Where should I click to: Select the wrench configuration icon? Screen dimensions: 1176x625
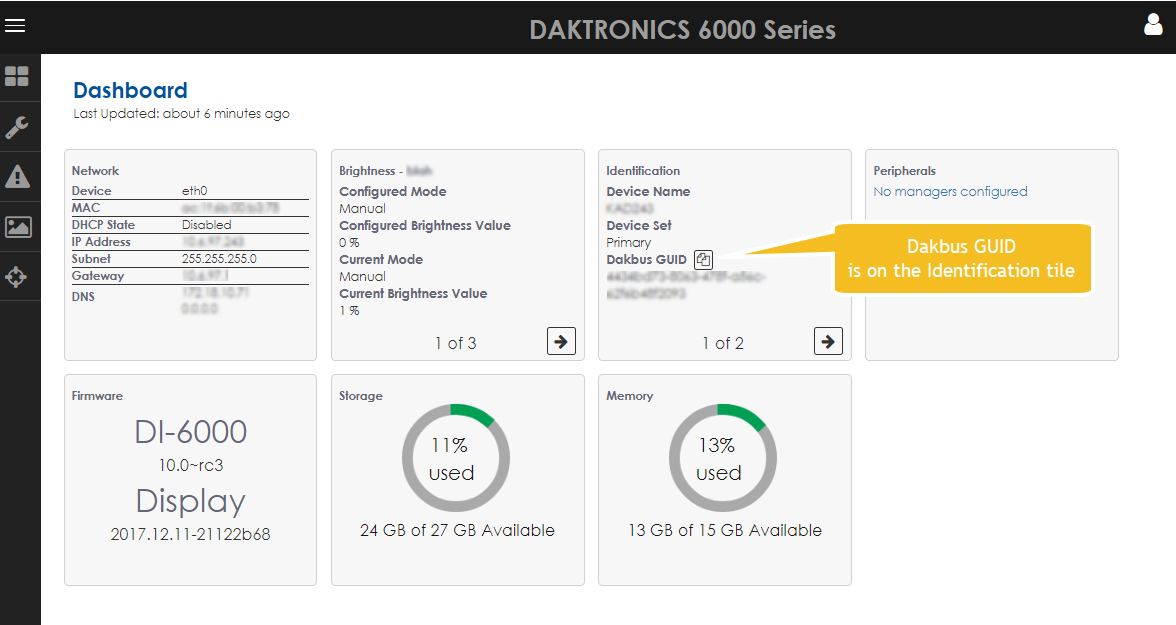point(17,127)
